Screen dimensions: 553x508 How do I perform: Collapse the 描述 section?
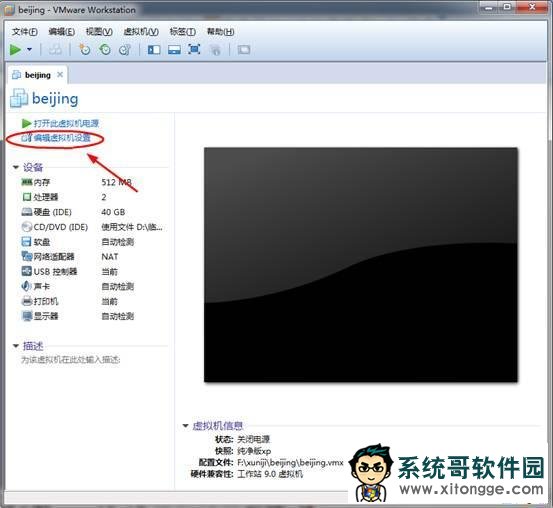click(16, 346)
